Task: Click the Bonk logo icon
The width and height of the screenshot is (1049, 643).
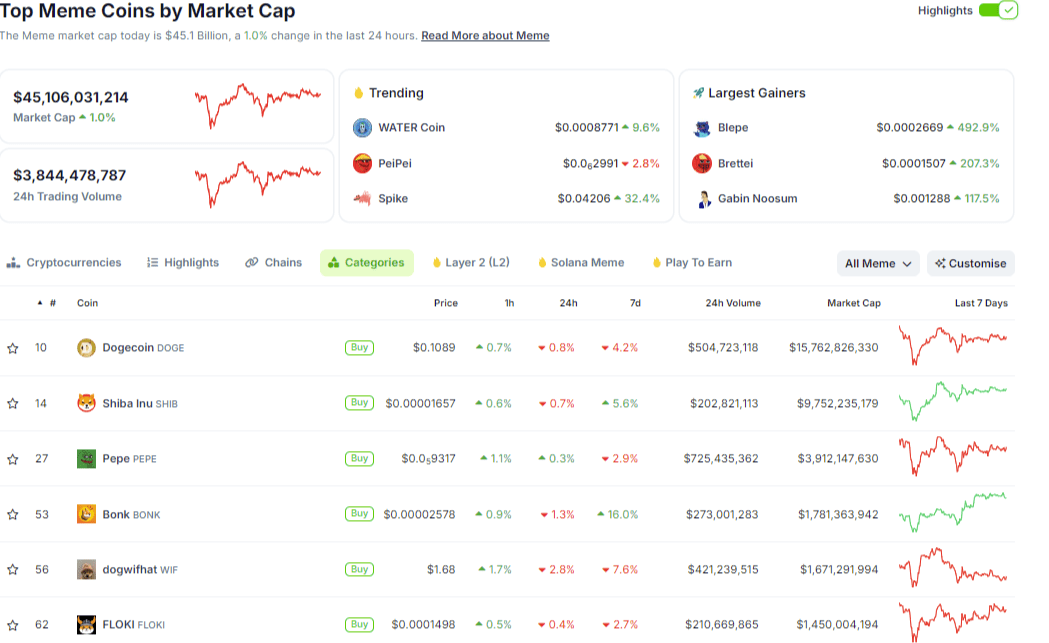Action: coord(86,515)
